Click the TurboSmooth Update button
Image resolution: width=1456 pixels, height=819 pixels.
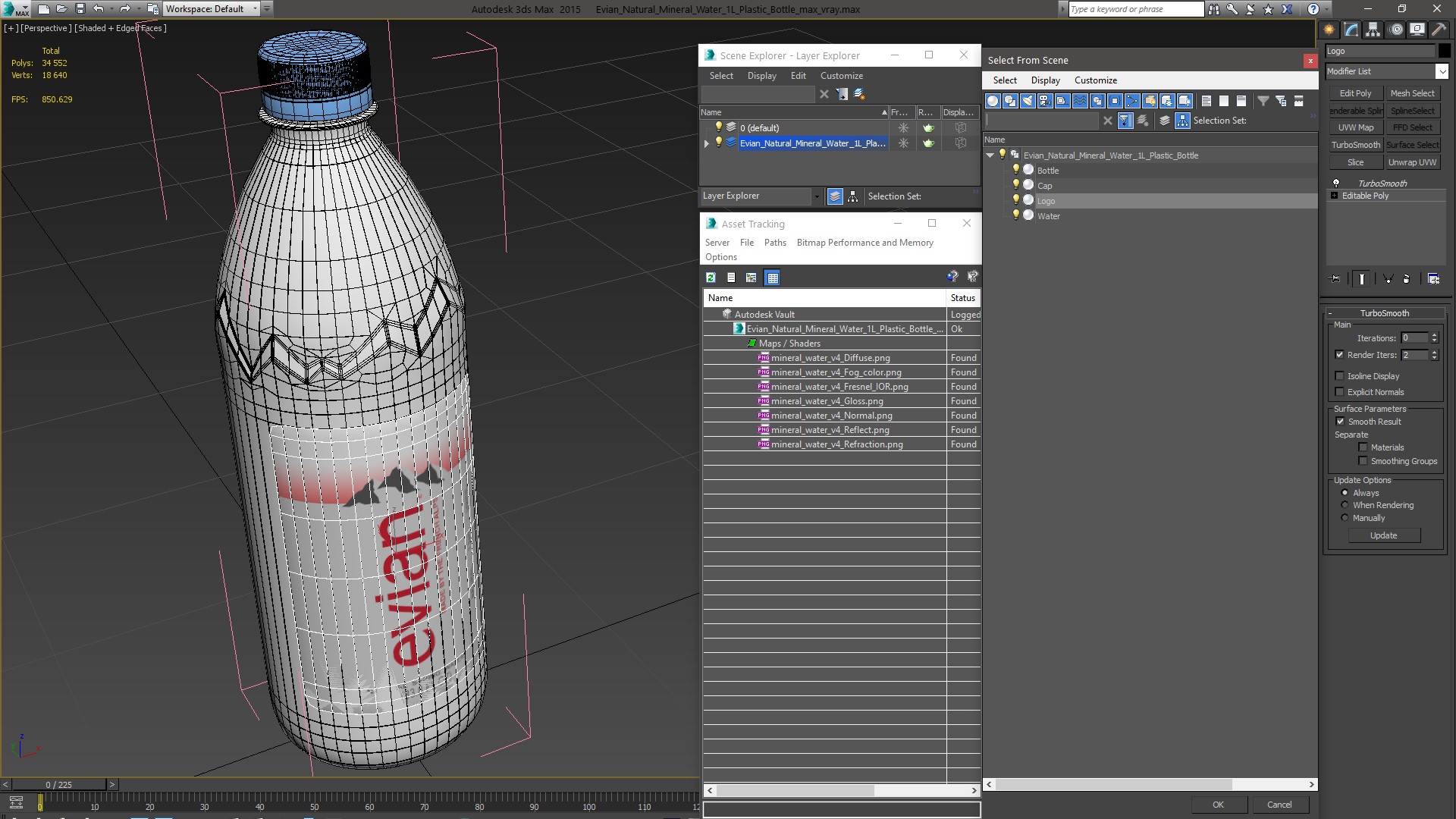tap(1383, 535)
